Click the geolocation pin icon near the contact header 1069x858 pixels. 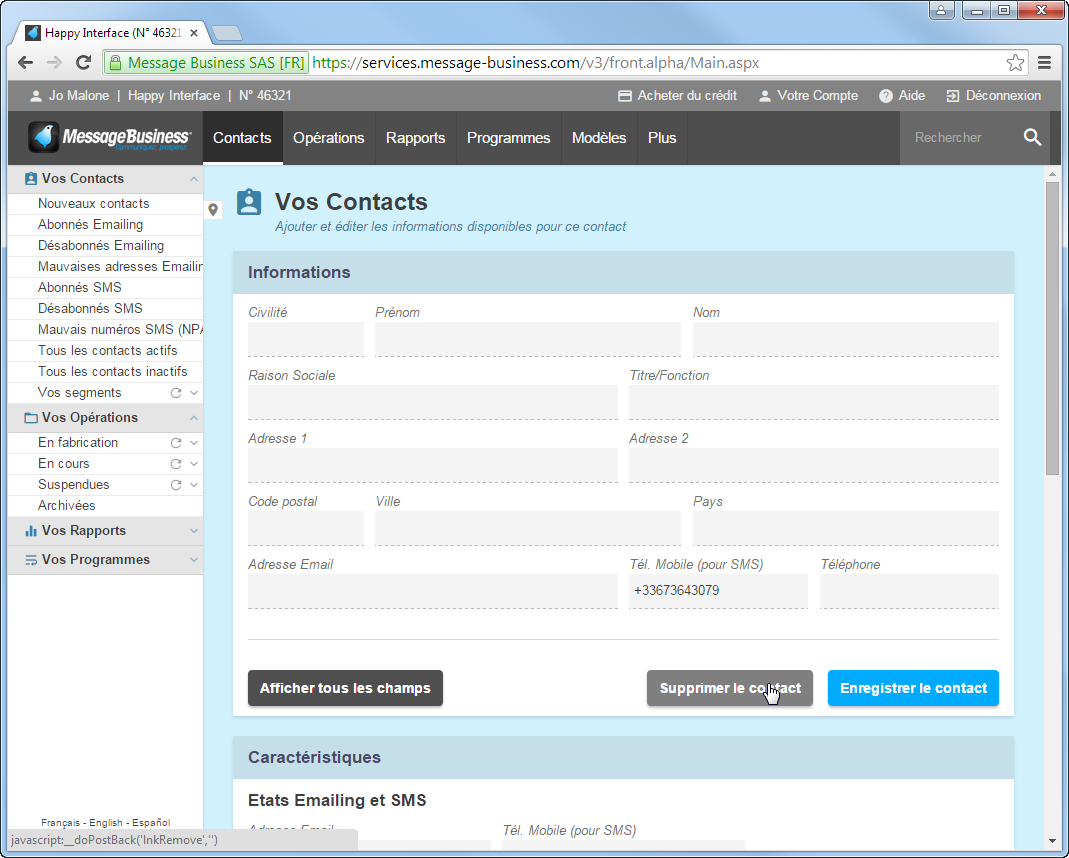pyautogui.click(x=213, y=210)
